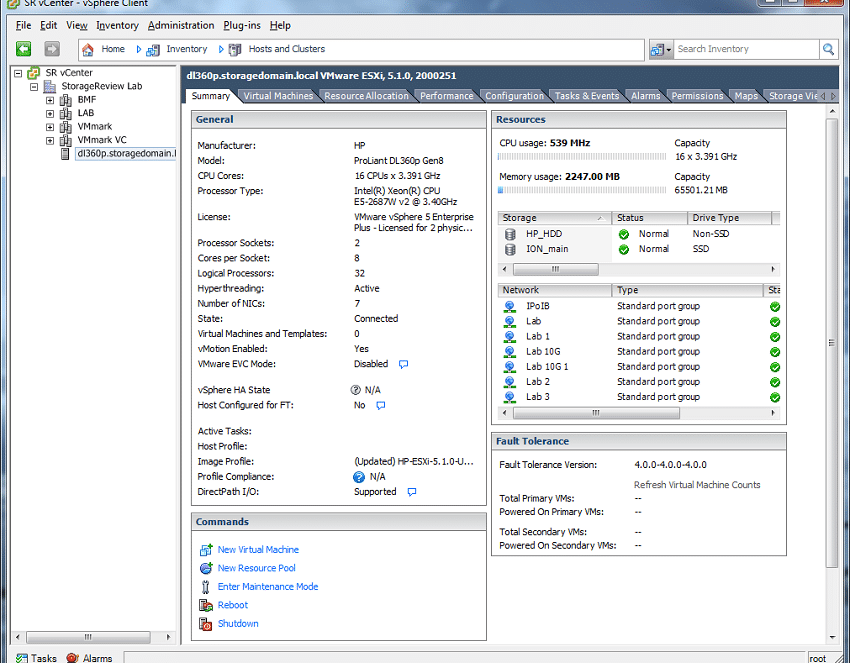The image size is (850, 663).
Task: Sort by the Network Type column header
Action: (x=687, y=291)
